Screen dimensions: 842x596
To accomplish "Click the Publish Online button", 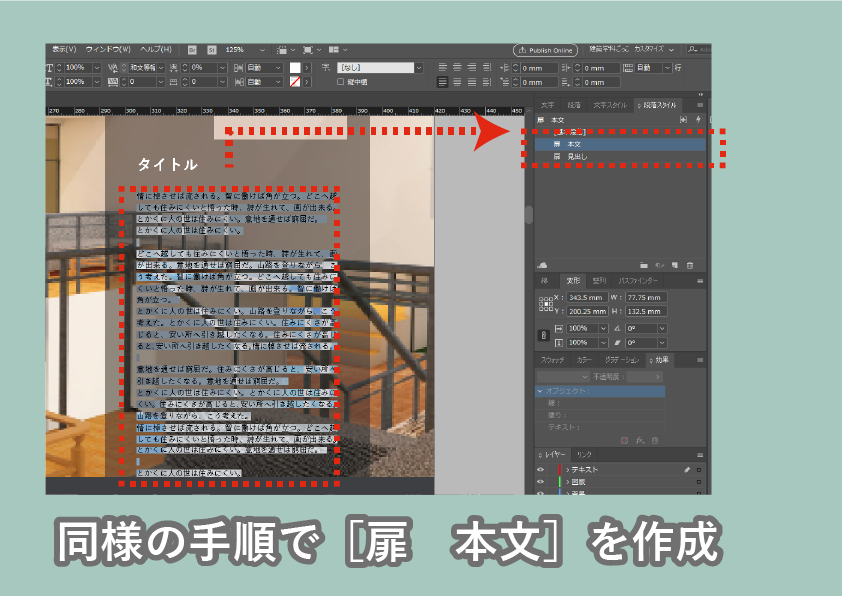I will pyautogui.click(x=546, y=50).
